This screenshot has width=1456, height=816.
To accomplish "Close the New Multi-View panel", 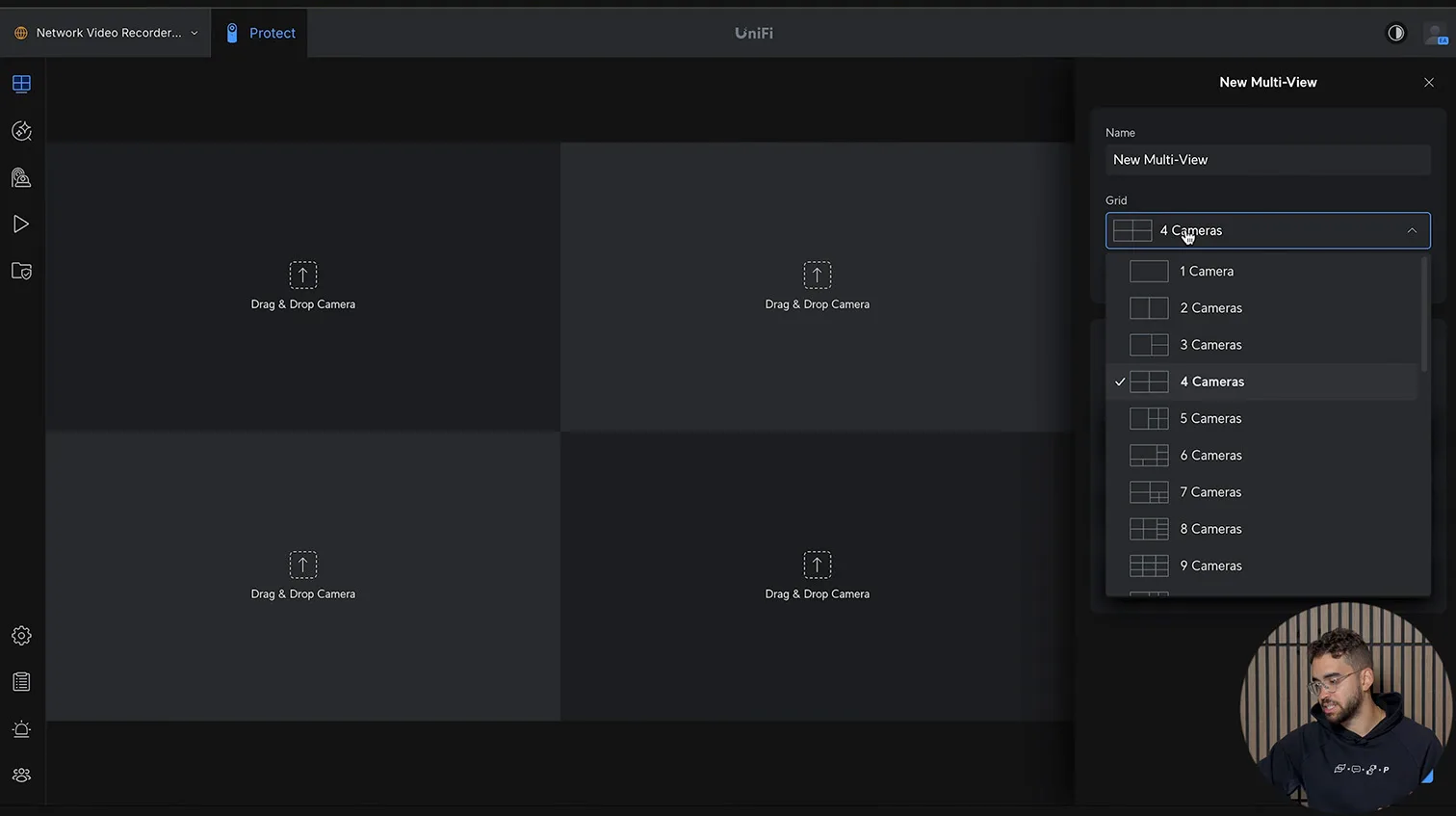I will 1429,83.
